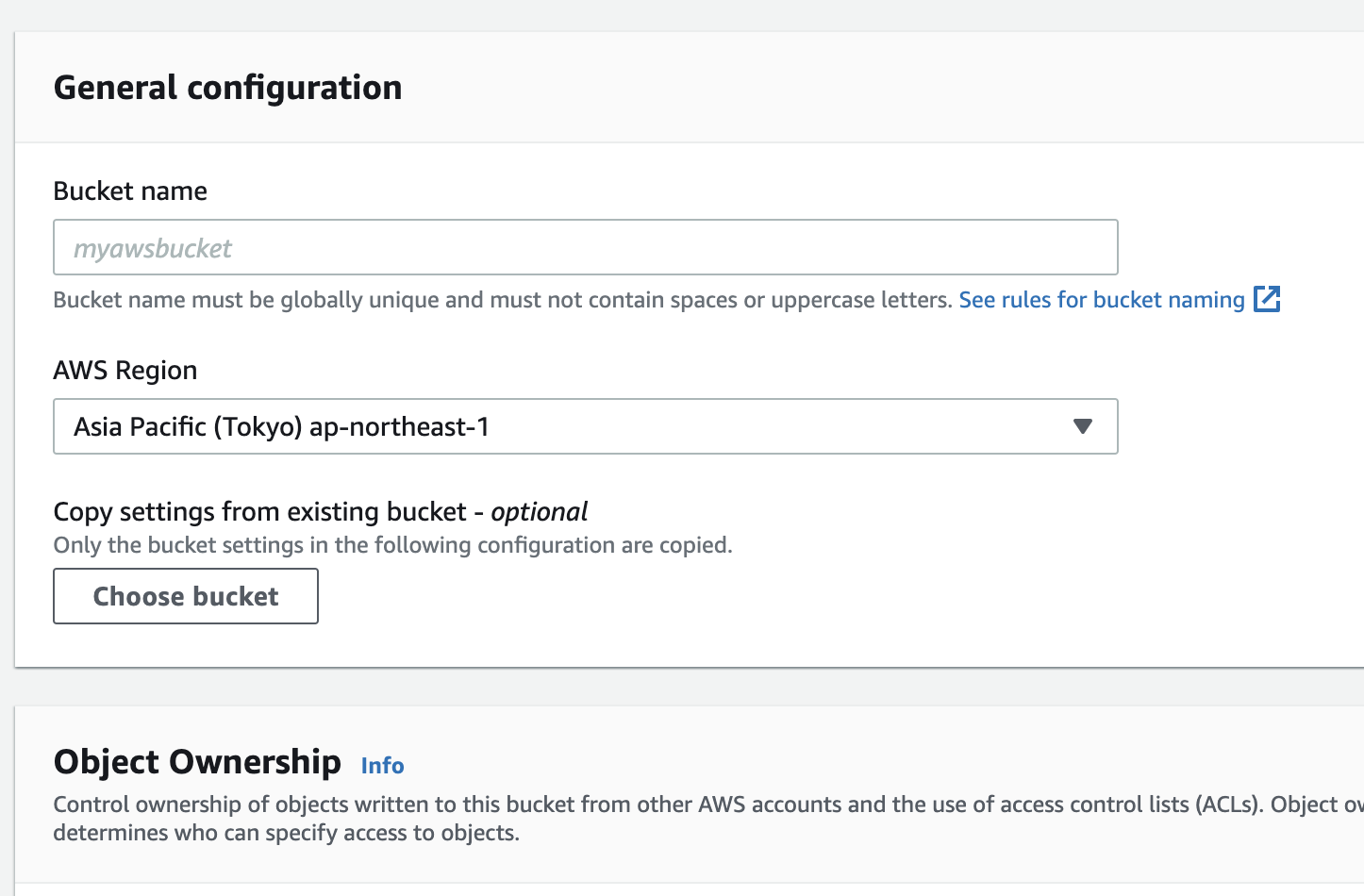Open the external link icon beside bucket naming rules
Screen dimensions: 1364x896
pos(1266,300)
